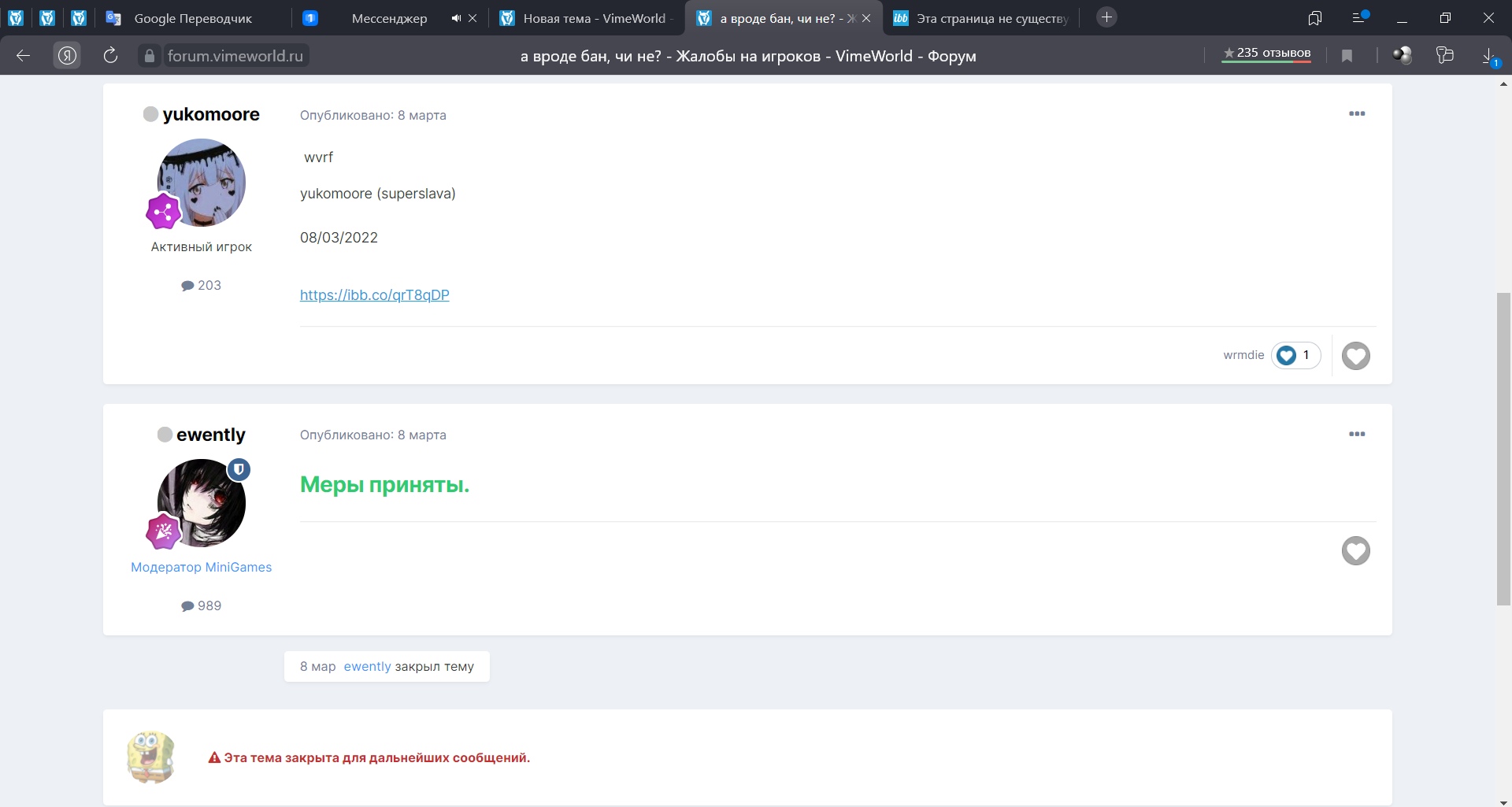Image resolution: width=1512 pixels, height=807 pixels.
Task: Reload the page with the refresh icon
Action: 110,55
